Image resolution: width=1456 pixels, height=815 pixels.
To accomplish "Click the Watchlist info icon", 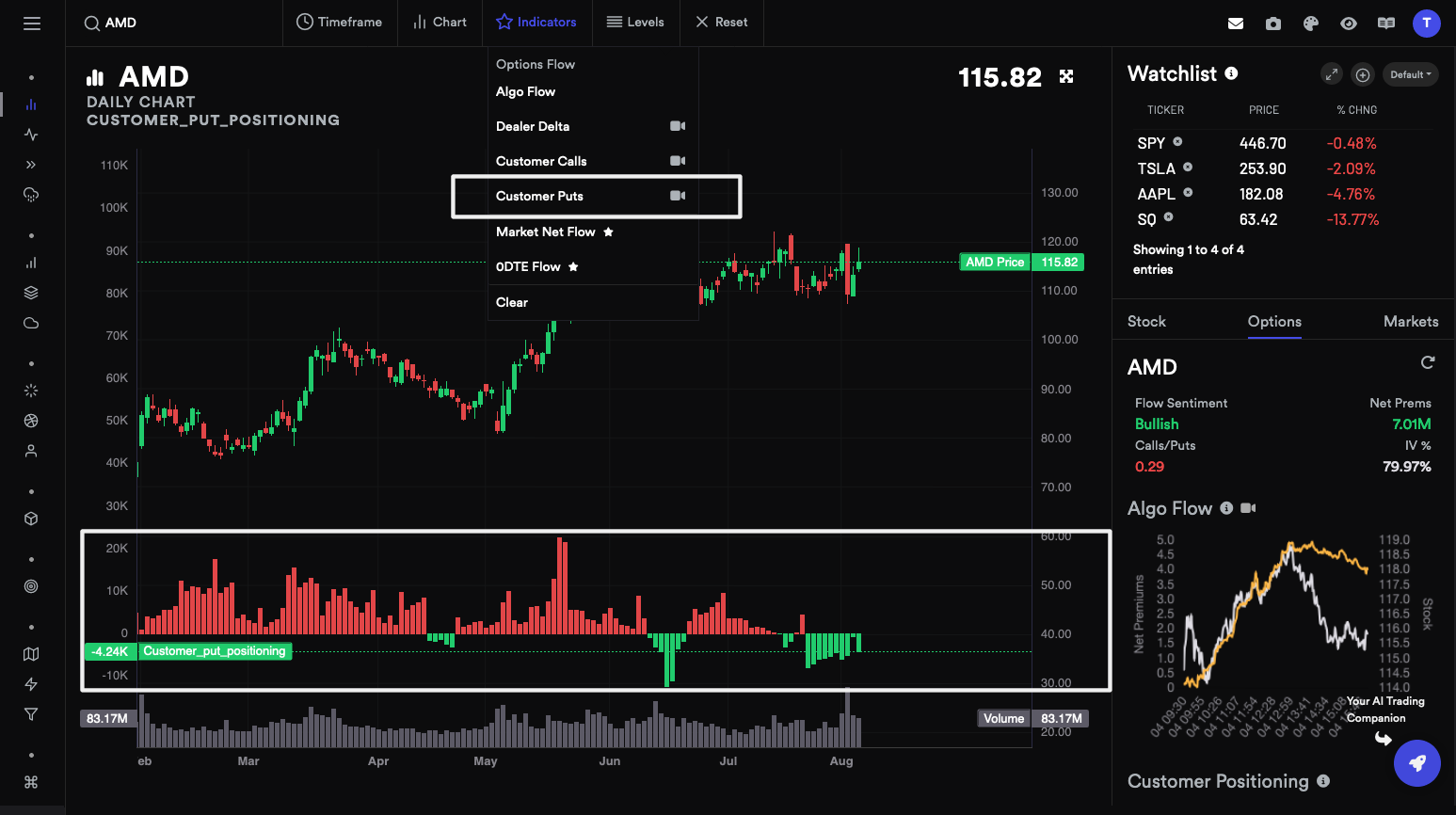I will [1231, 73].
